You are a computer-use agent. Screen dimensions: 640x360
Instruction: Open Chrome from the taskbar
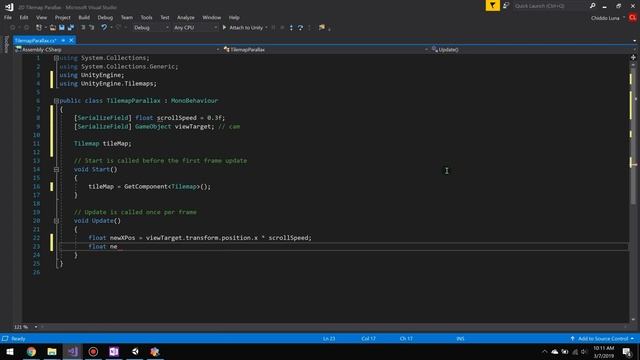[31, 351]
